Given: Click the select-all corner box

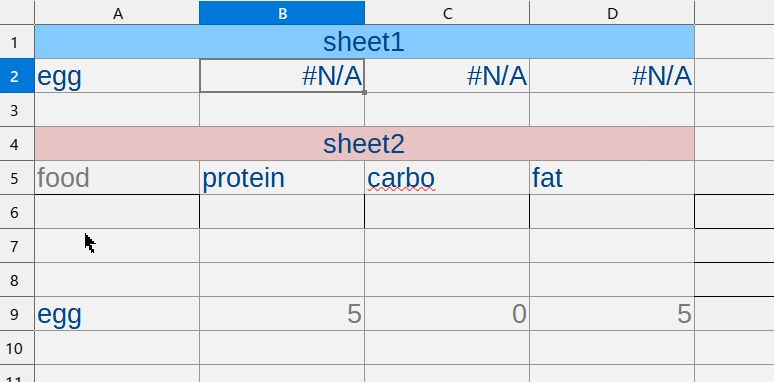Looking at the screenshot, I should (x=17, y=12).
